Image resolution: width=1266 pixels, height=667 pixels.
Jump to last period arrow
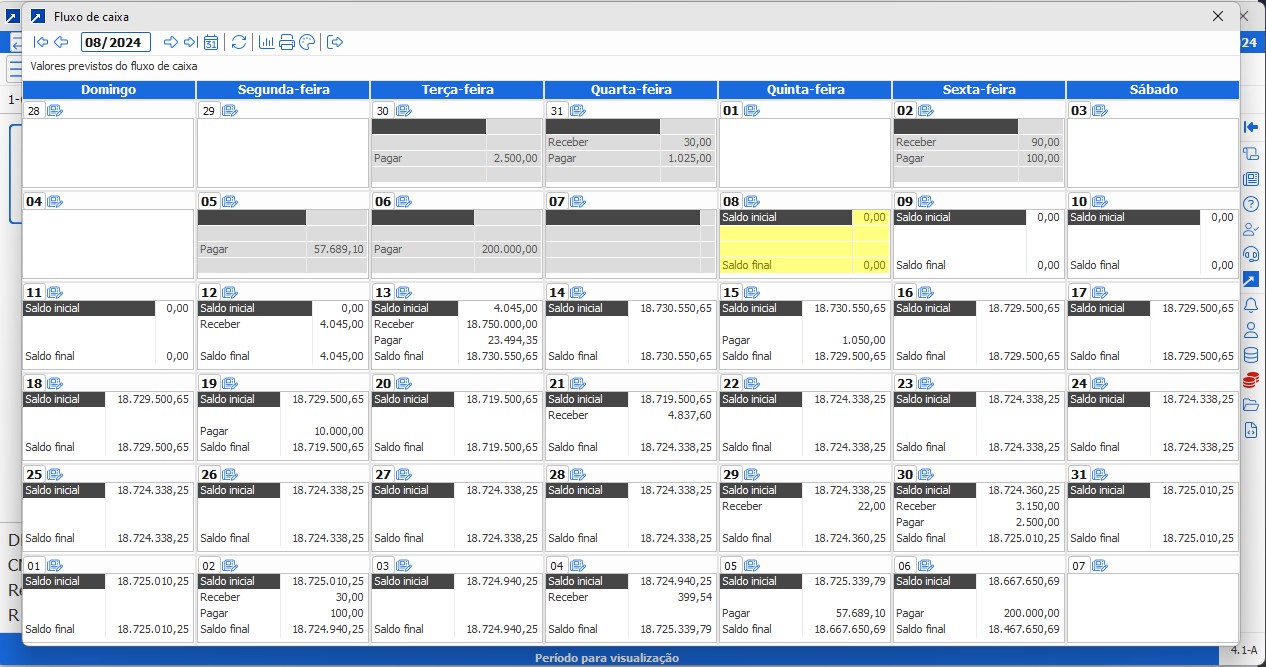click(x=190, y=42)
